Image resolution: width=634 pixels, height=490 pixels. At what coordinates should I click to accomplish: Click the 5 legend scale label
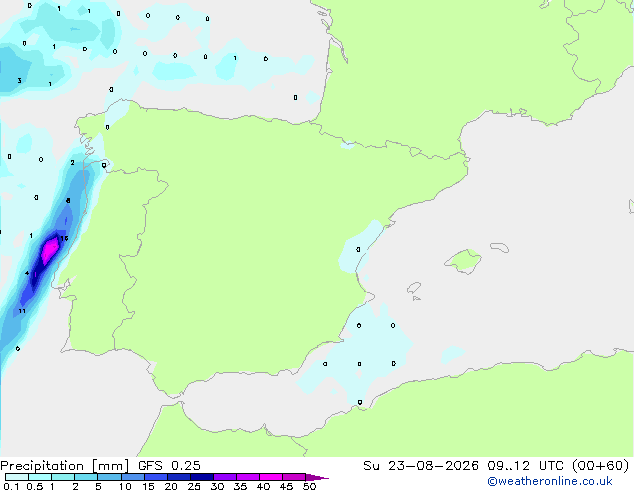point(98,486)
